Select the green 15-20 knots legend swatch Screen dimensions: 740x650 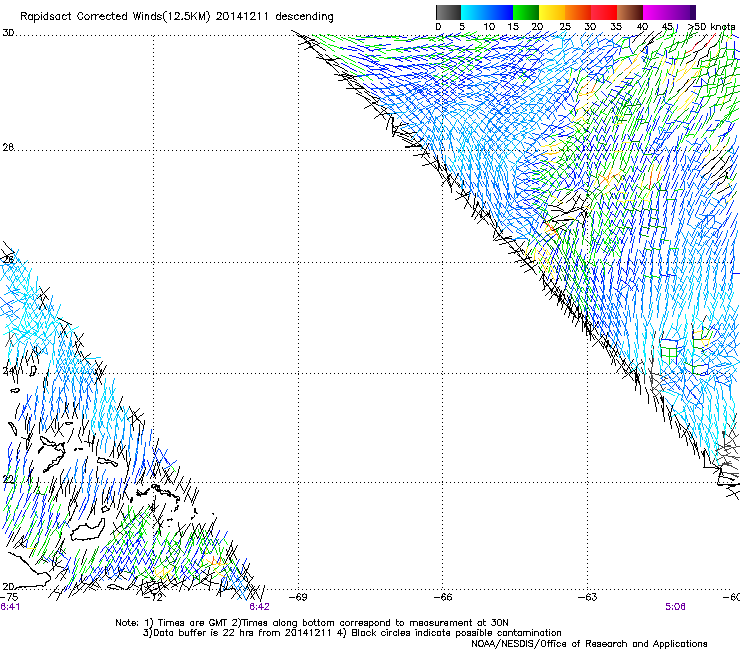coord(526,12)
